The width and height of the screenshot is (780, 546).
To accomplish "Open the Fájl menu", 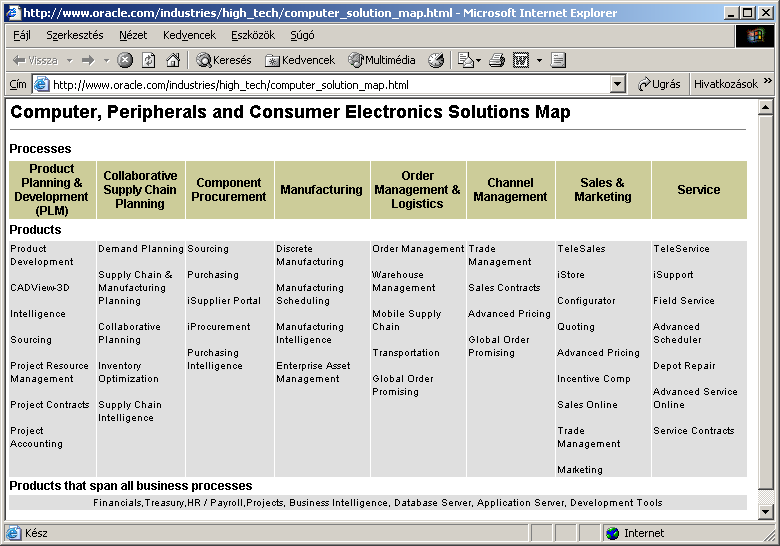I will [21, 35].
